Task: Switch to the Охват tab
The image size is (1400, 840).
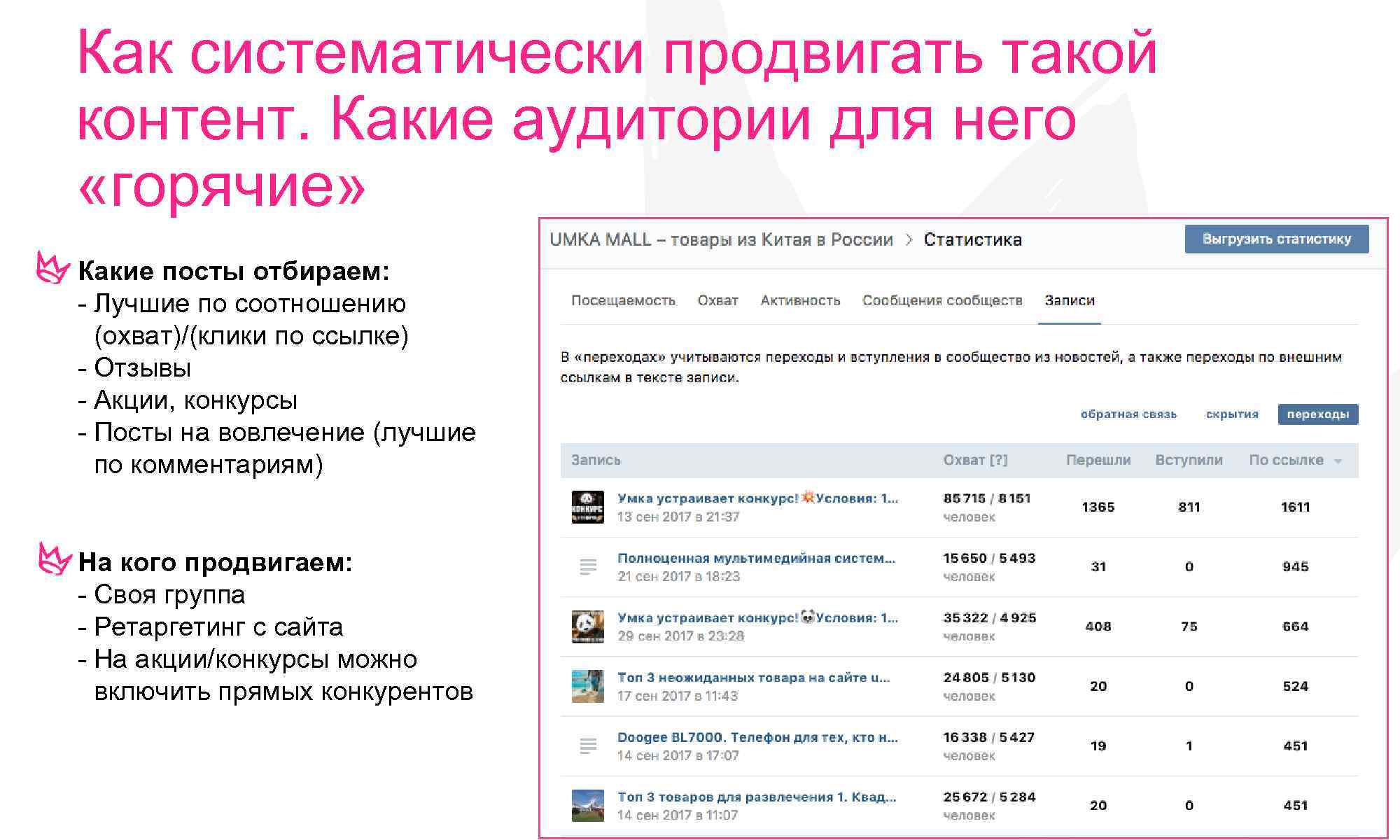Action: 717,301
